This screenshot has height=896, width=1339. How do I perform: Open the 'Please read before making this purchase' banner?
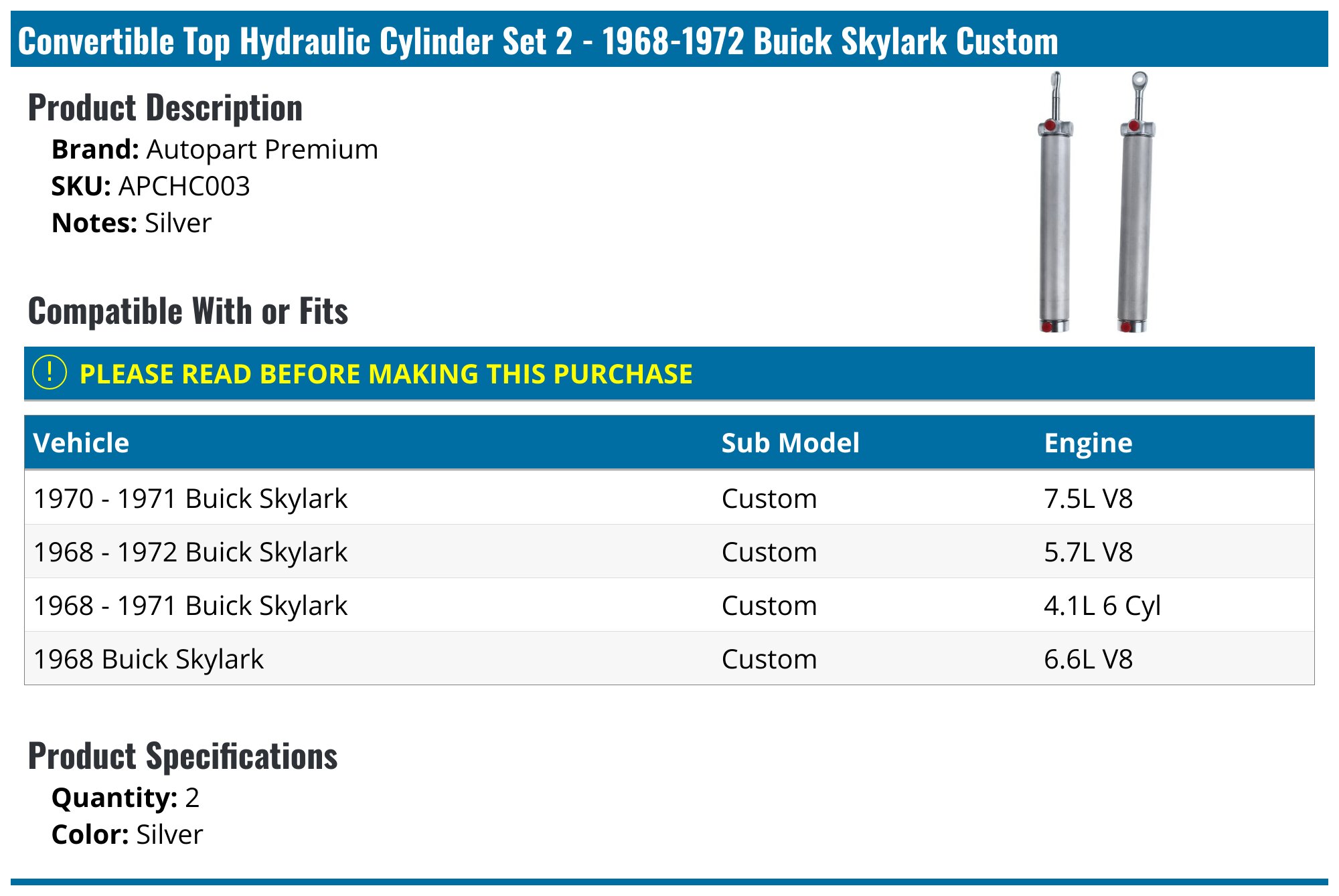(x=386, y=374)
